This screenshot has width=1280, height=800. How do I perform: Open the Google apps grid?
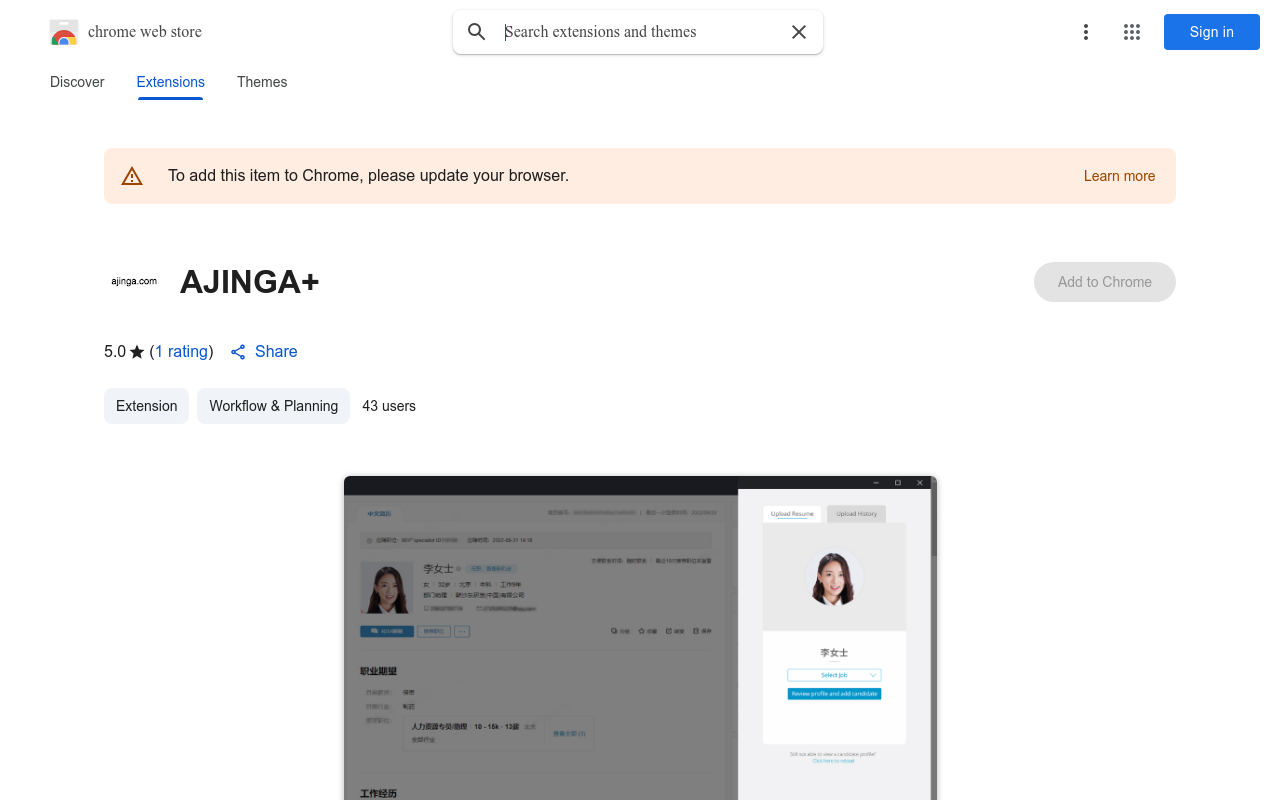(x=1132, y=32)
